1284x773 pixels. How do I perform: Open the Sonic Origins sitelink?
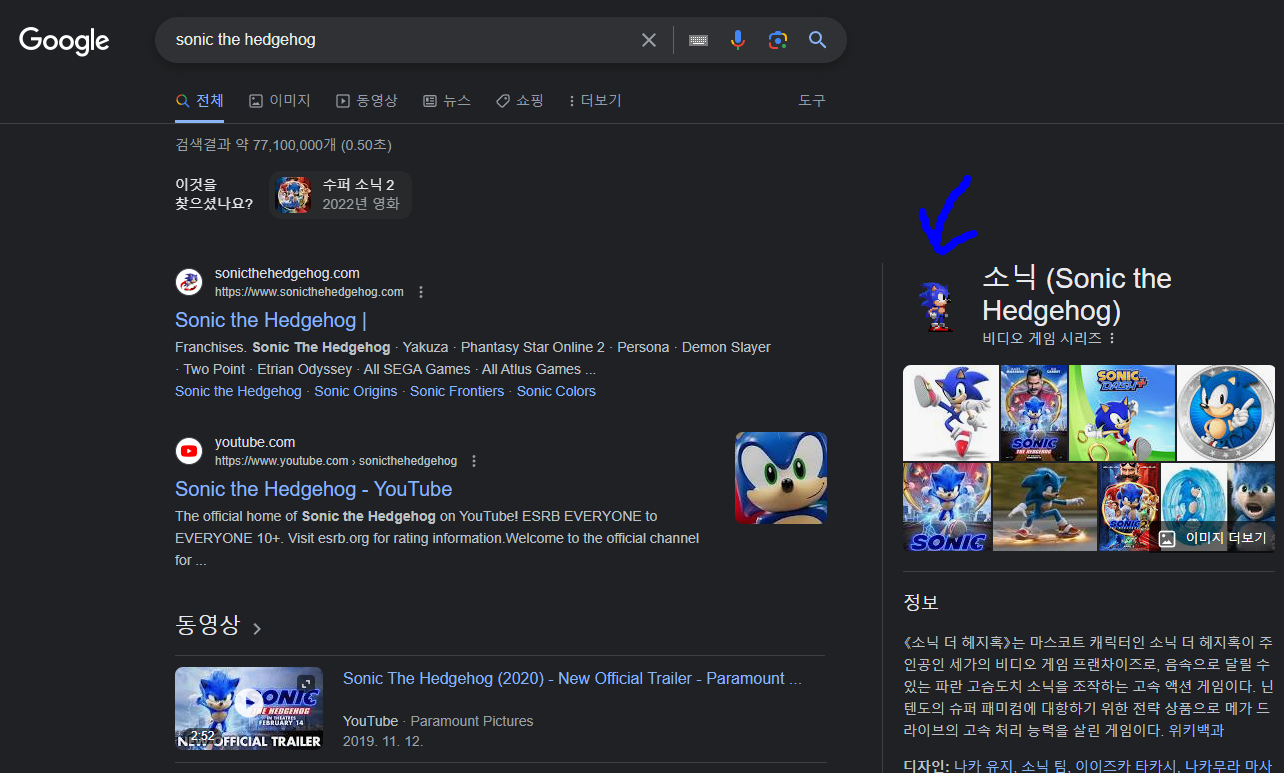(356, 391)
